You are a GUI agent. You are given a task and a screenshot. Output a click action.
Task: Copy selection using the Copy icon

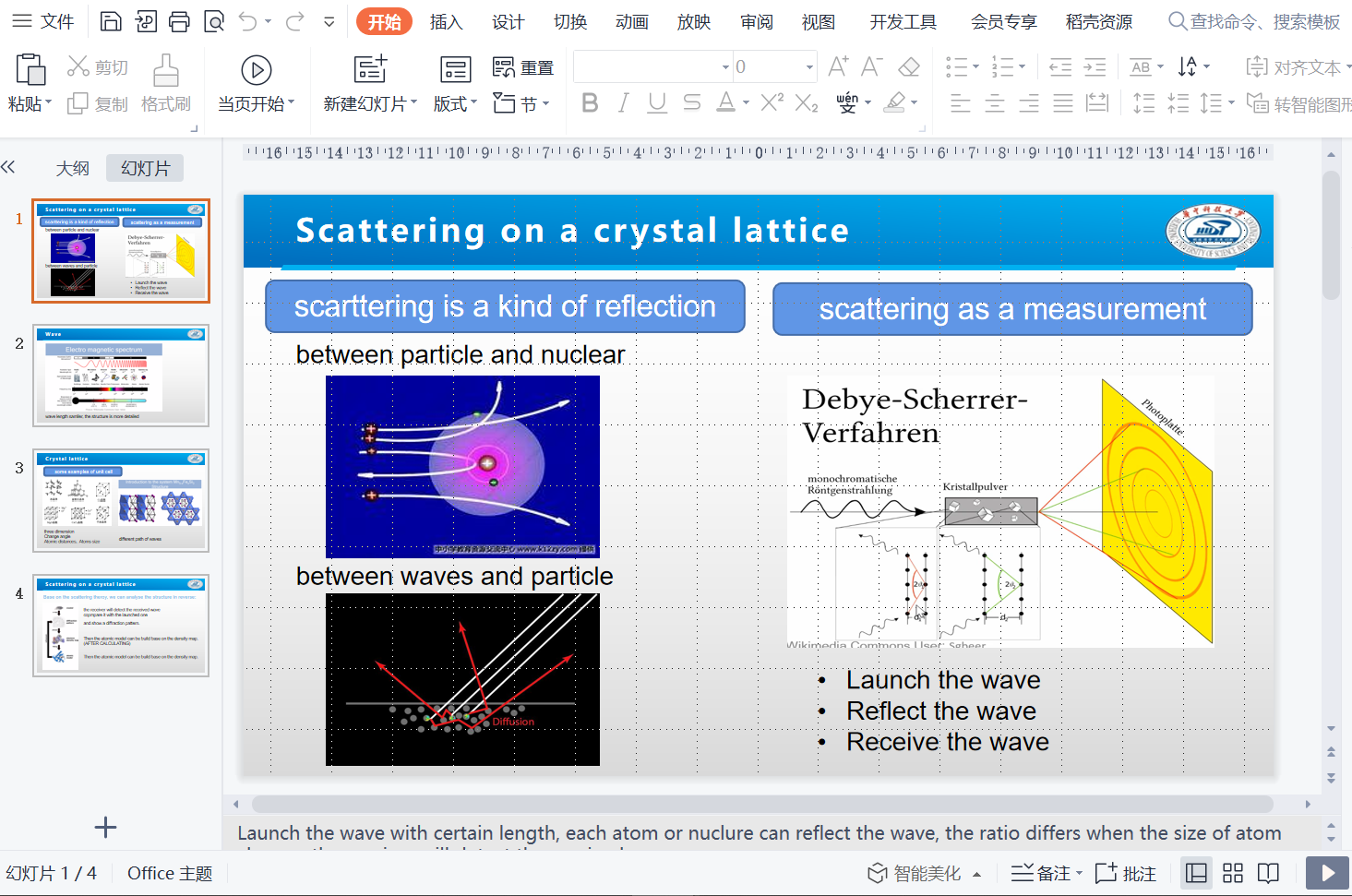tap(78, 104)
